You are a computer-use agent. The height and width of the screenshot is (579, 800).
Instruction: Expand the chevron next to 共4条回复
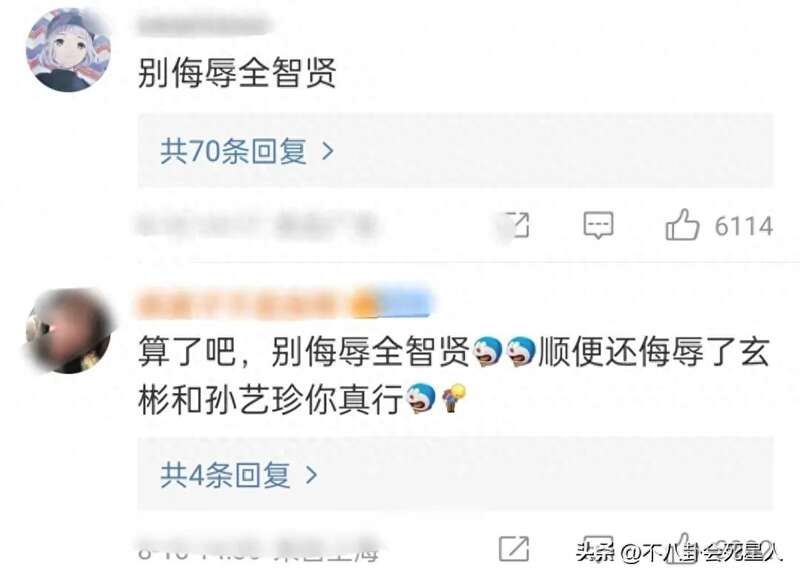tap(311, 475)
